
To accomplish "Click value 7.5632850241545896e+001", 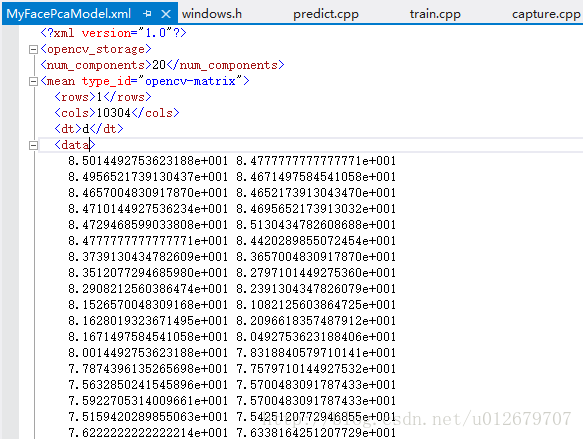I will (148, 385).
